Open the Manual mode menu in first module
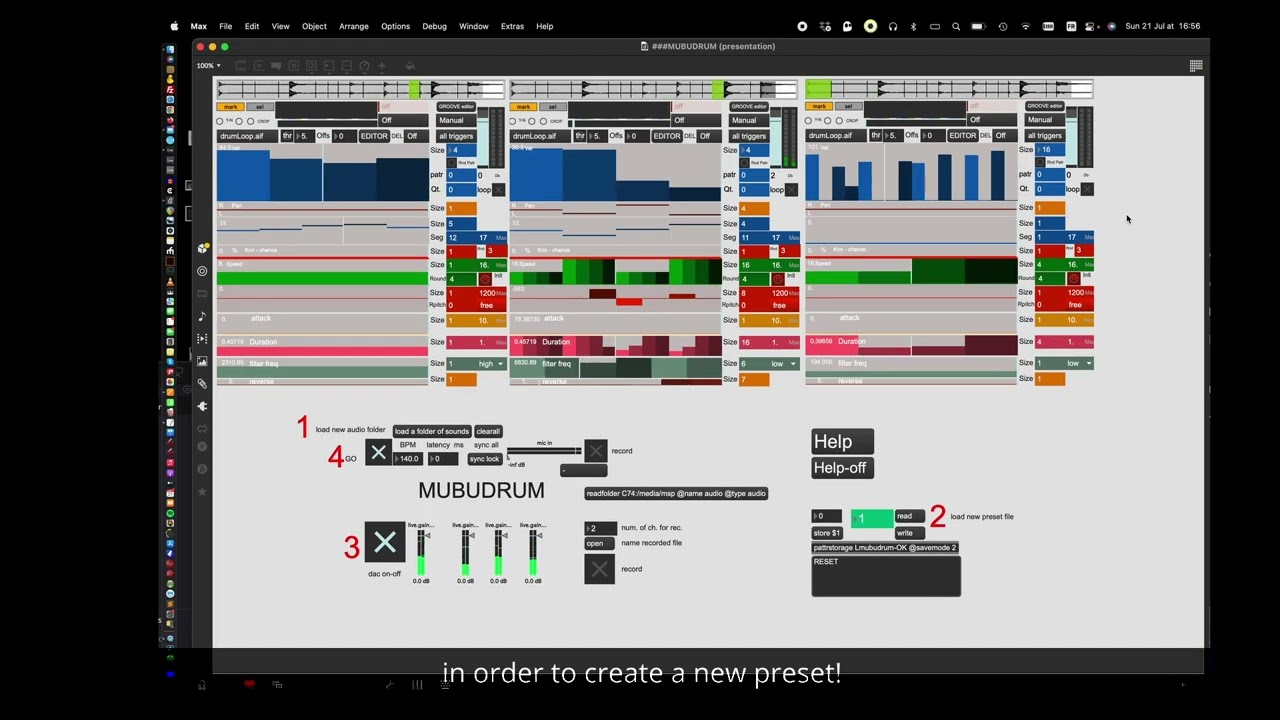This screenshot has height=720, width=1280. (456, 120)
